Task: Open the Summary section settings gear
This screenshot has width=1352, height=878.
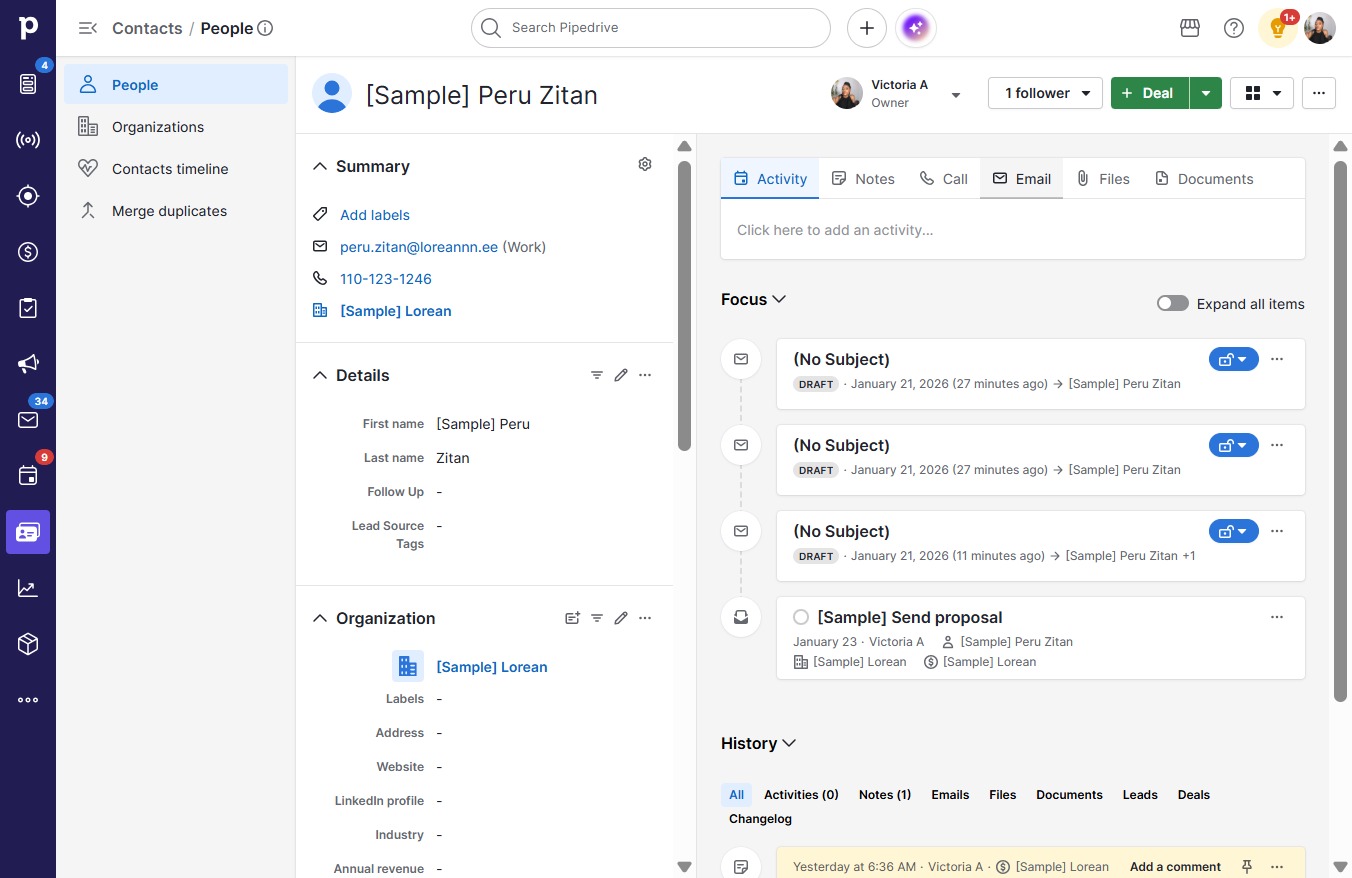Action: pyautogui.click(x=645, y=164)
